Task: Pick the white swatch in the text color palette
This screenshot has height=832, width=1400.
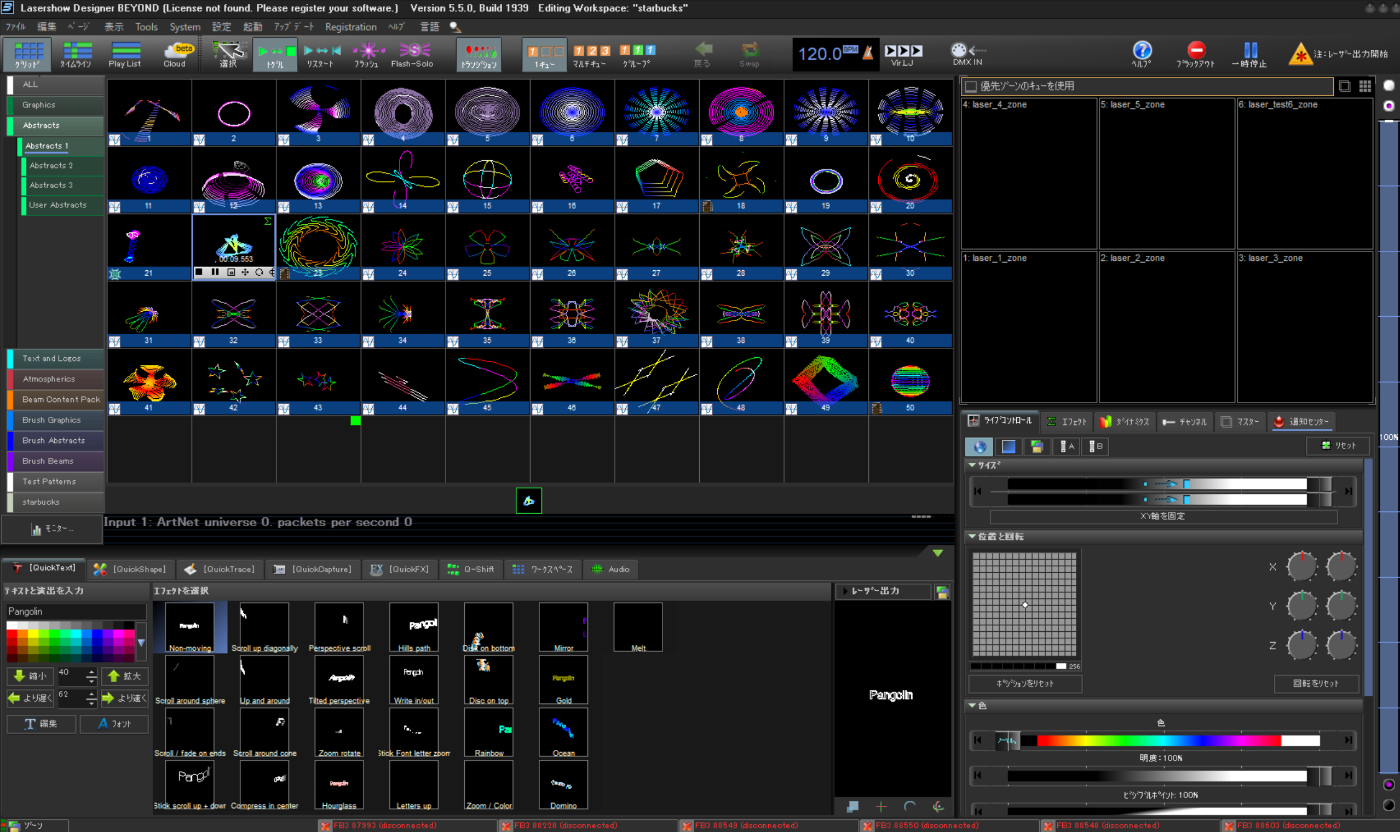Action: (11, 626)
